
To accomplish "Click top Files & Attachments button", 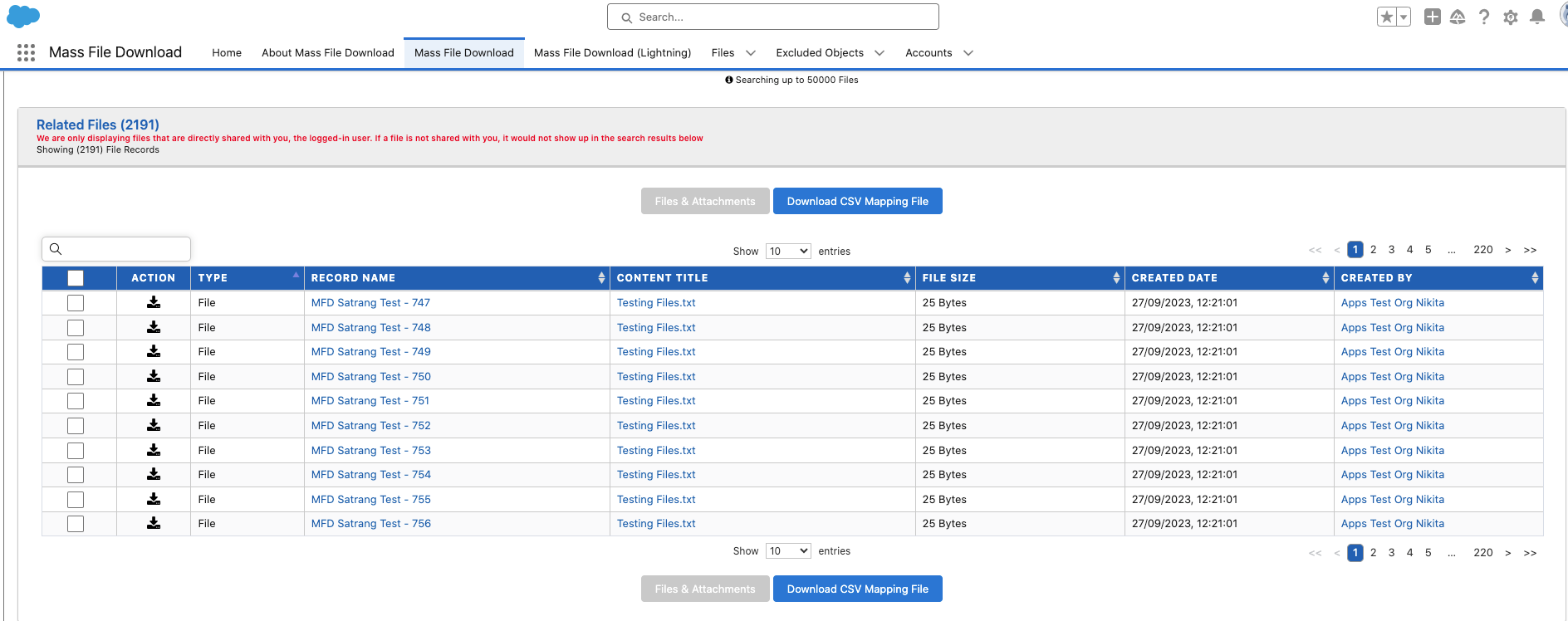I will click(705, 201).
